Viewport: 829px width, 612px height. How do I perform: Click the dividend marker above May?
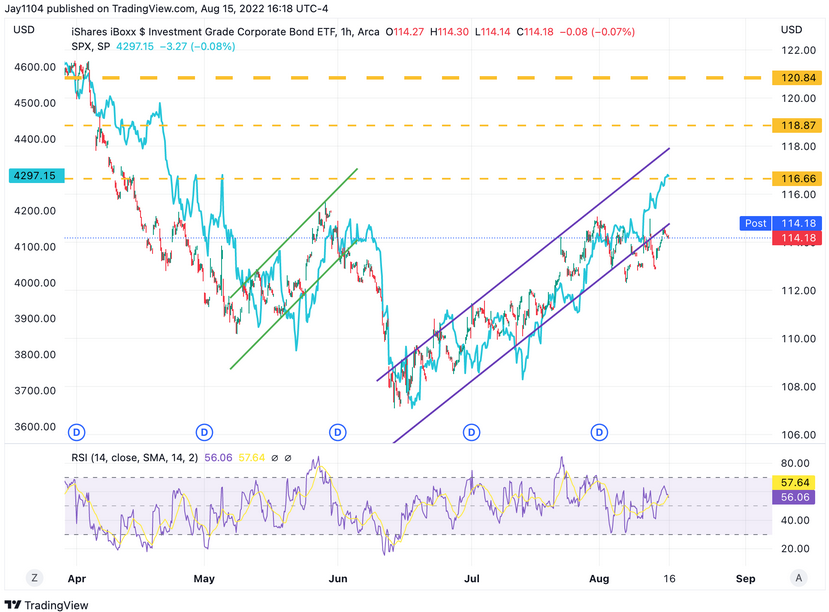204,432
